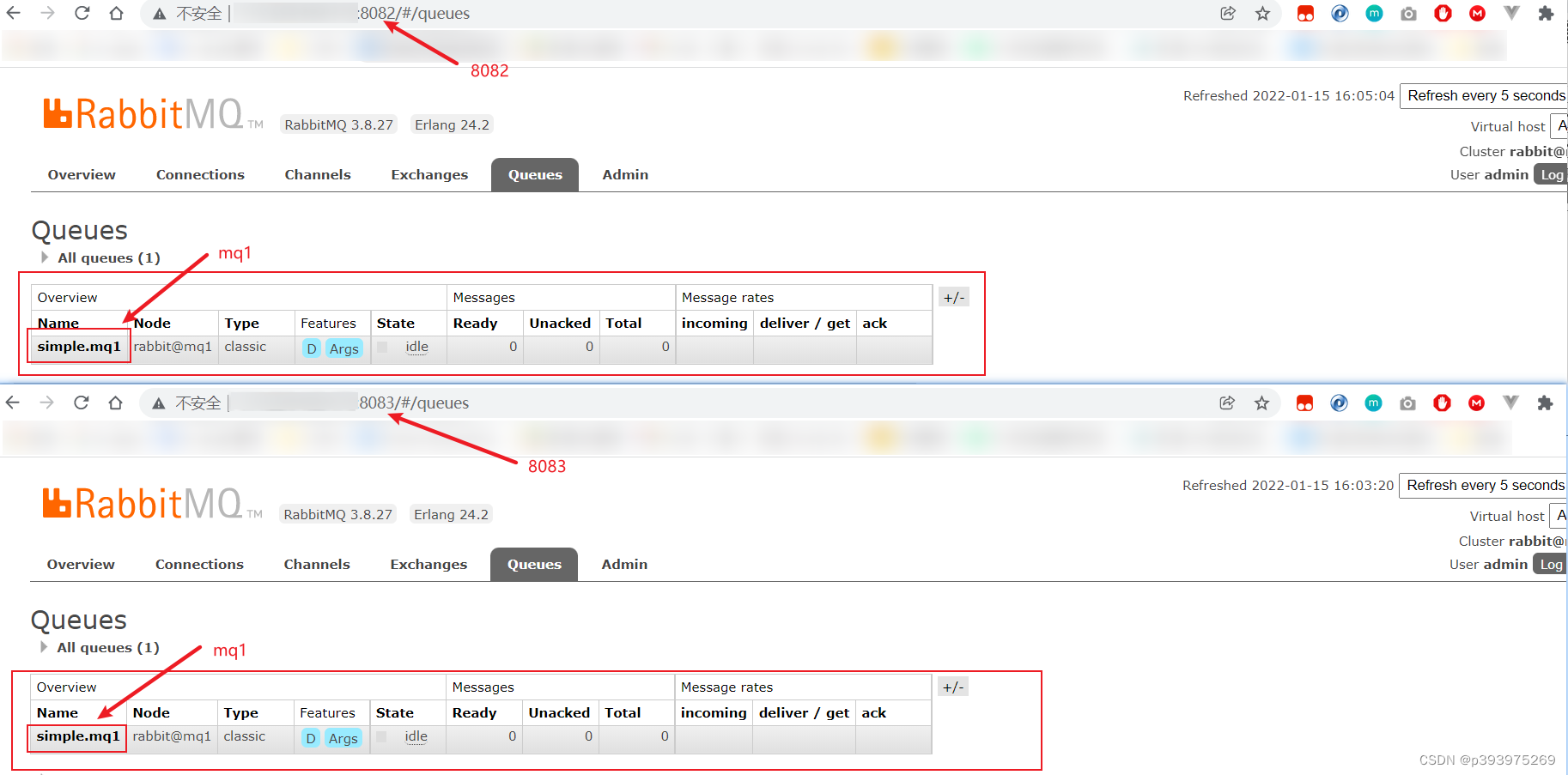1568x775 pixels.
Task: Open the Exchanges tab in 8083 page
Action: coord(428,565)
